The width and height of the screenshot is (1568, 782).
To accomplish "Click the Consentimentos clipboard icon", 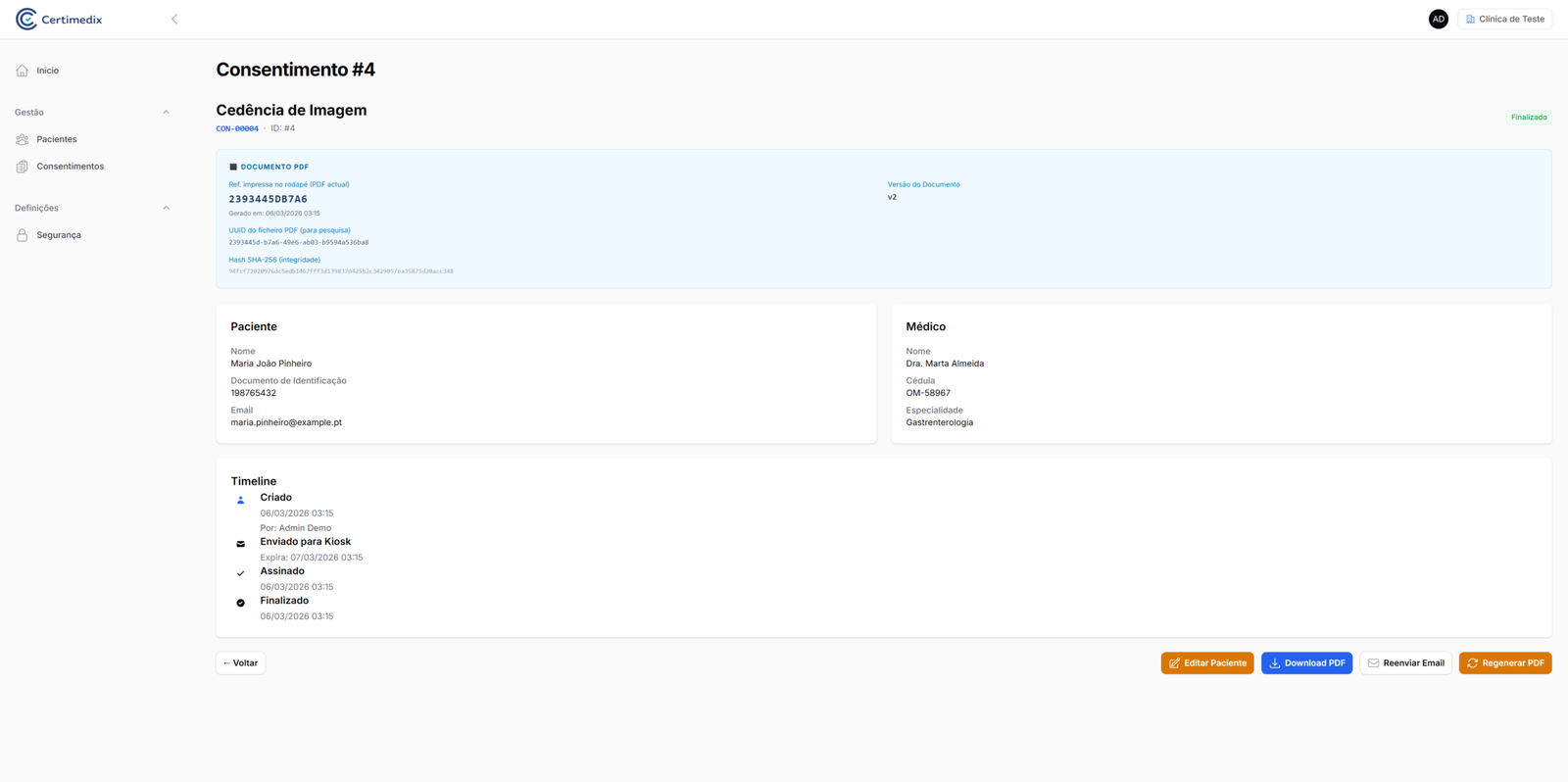I will click(23, 167).
